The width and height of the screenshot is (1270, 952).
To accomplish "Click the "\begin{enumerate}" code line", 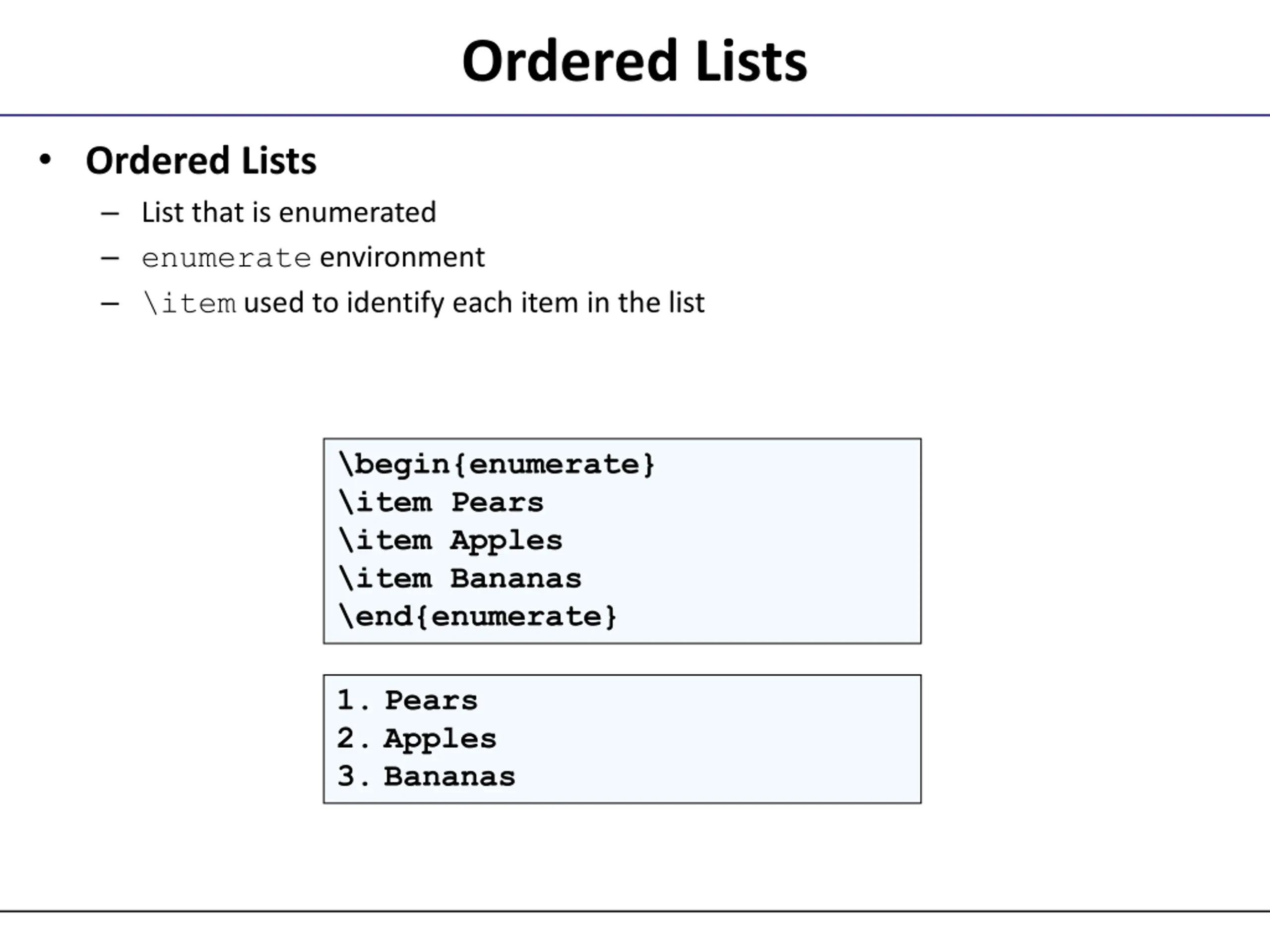I will coord(497,464).
